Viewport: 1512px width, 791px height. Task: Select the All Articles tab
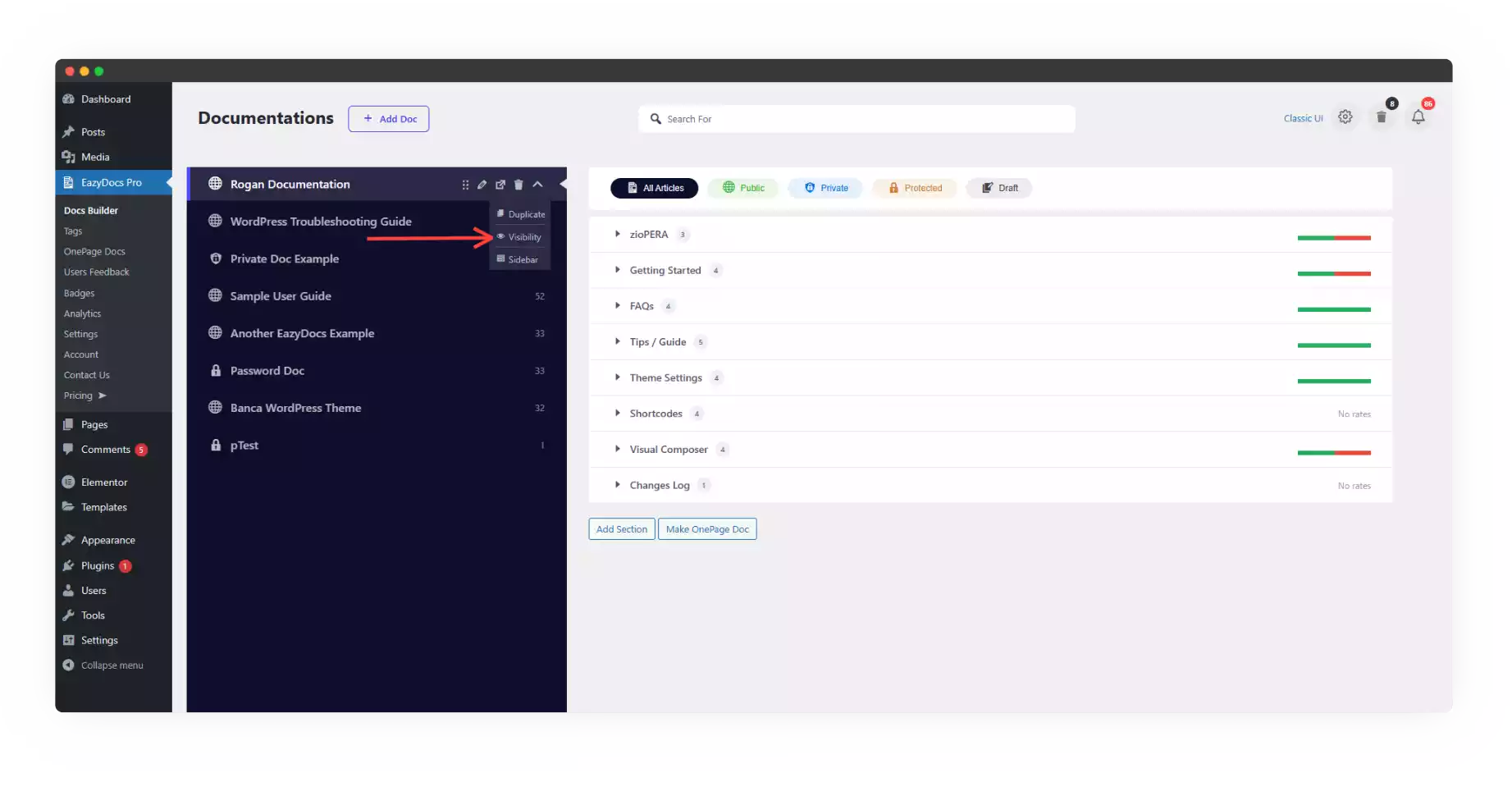pos(654,188)
